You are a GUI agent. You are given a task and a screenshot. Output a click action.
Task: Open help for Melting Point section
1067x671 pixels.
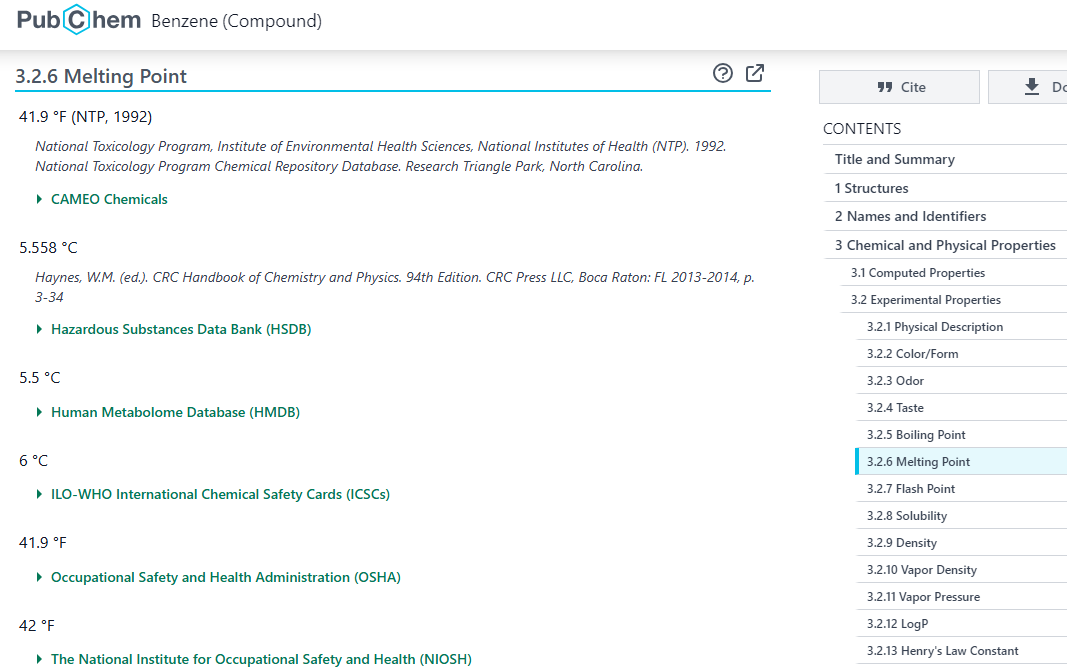(723, 73)
